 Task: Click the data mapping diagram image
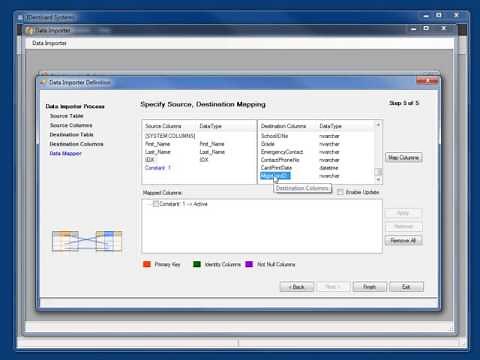87,241
